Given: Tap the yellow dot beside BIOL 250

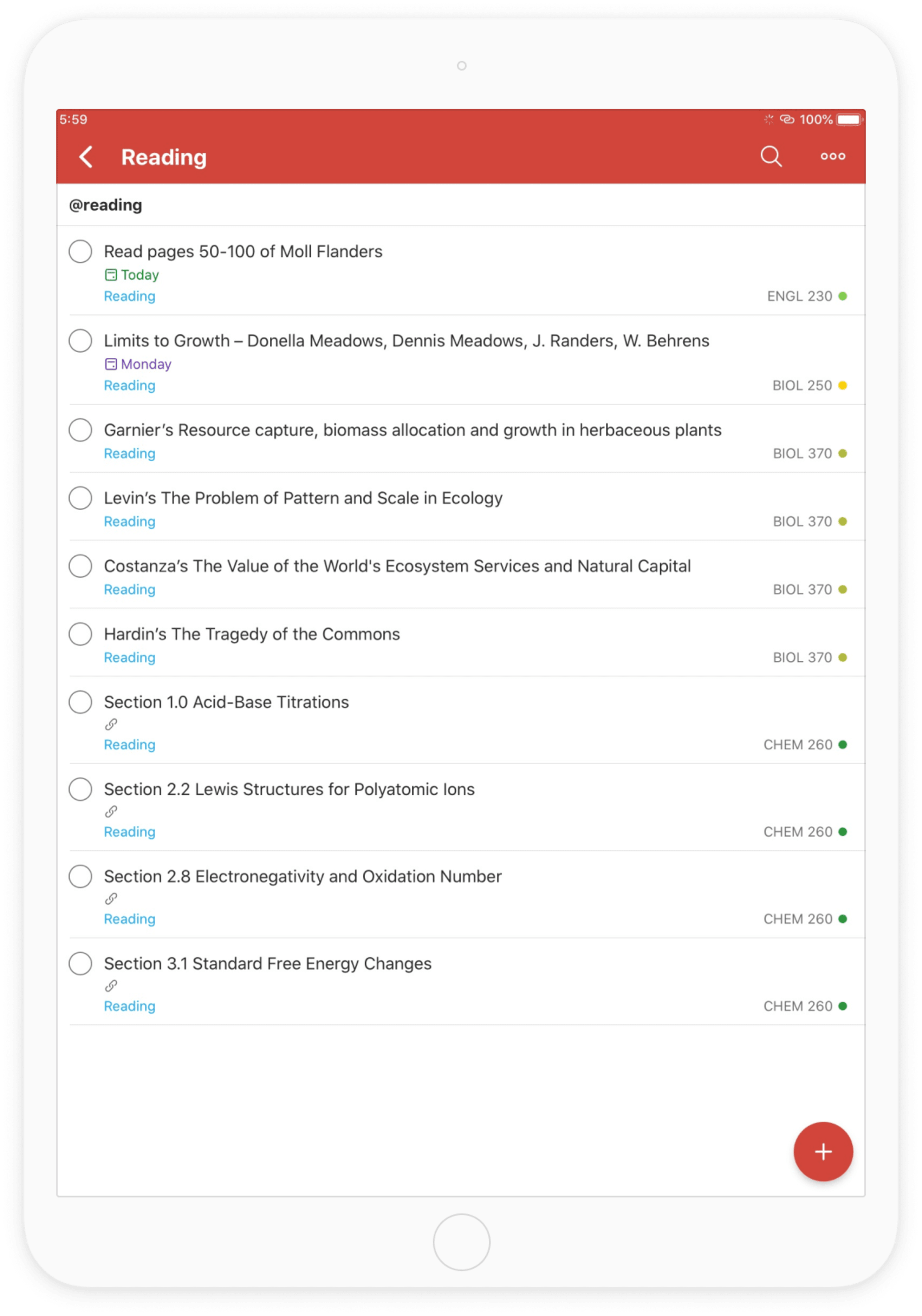Looking at the screenshot, I should (842, 385).
